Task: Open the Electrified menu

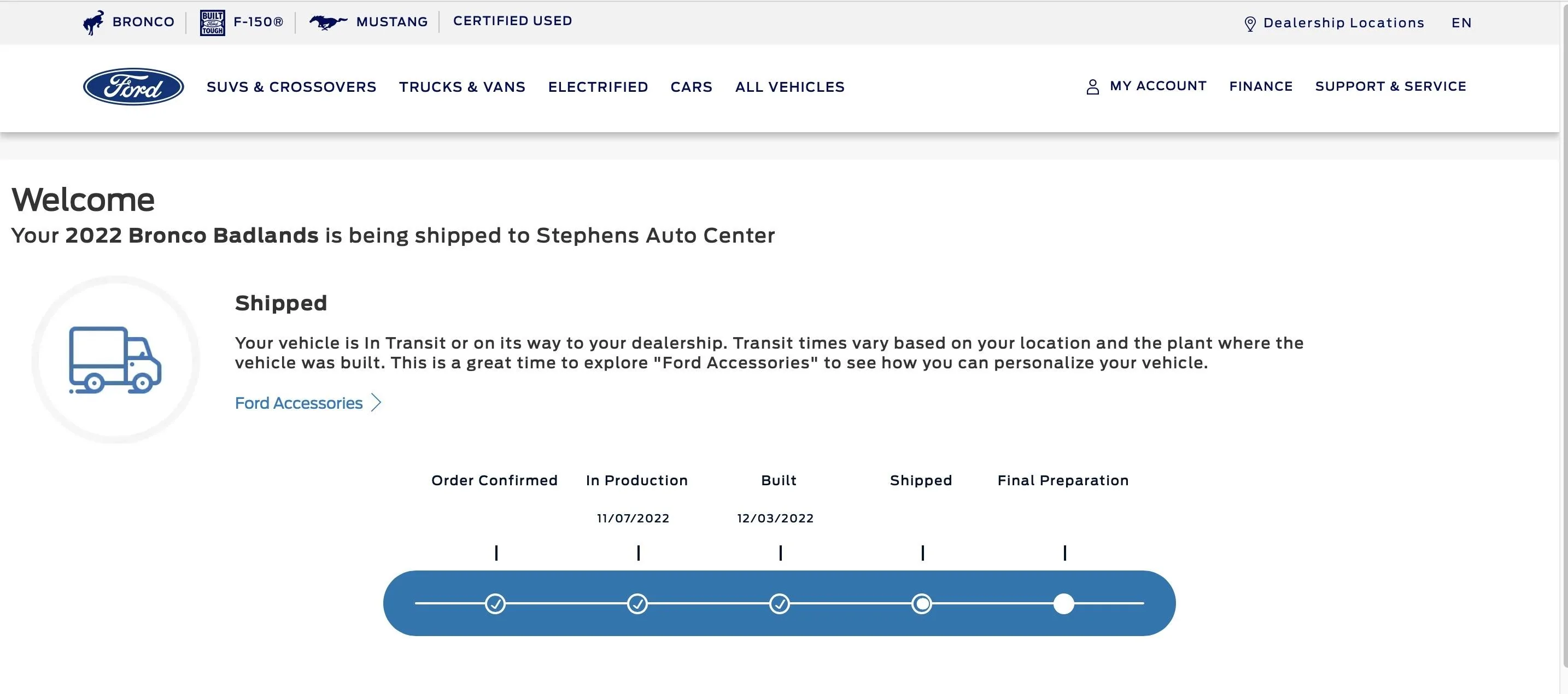Action: 598,87
